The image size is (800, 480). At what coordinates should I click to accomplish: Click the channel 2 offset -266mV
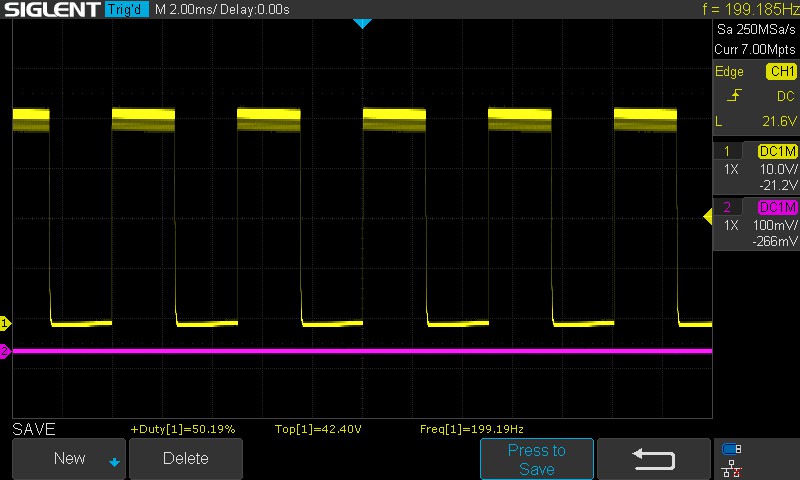pyautogui.click(x=775, y=241)
